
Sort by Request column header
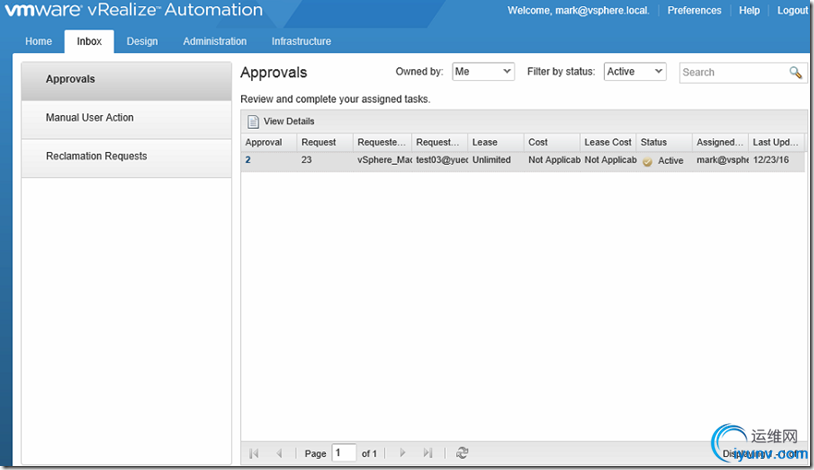324,142
